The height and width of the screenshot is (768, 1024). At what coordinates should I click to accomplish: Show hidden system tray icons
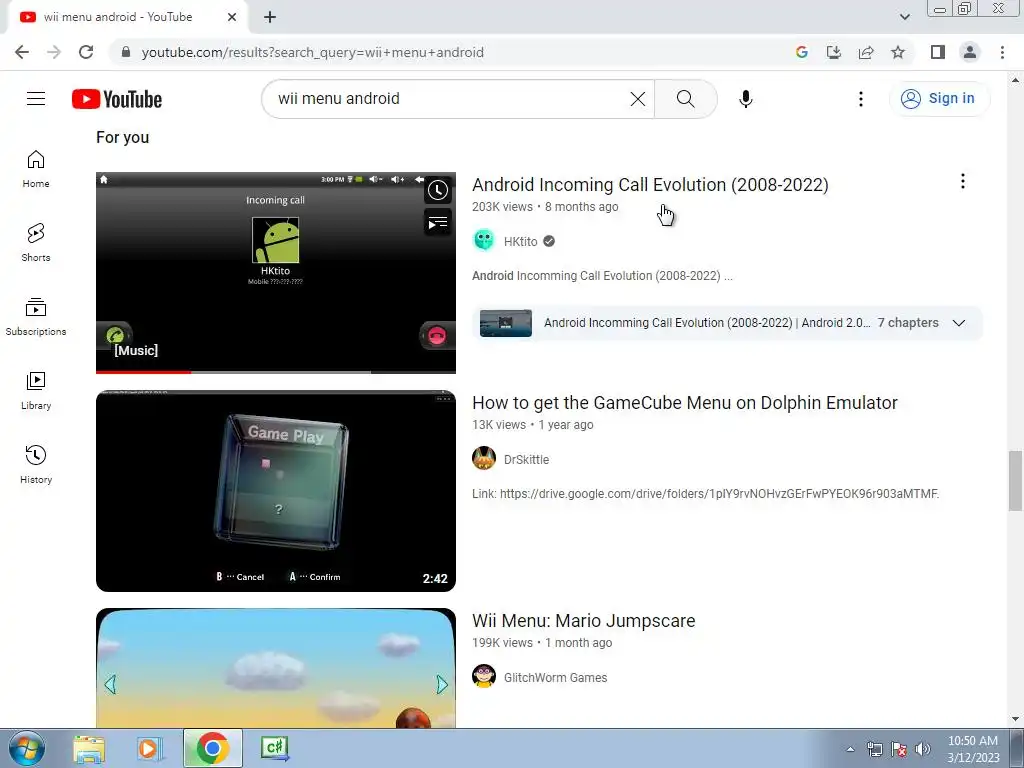(850, 749)
